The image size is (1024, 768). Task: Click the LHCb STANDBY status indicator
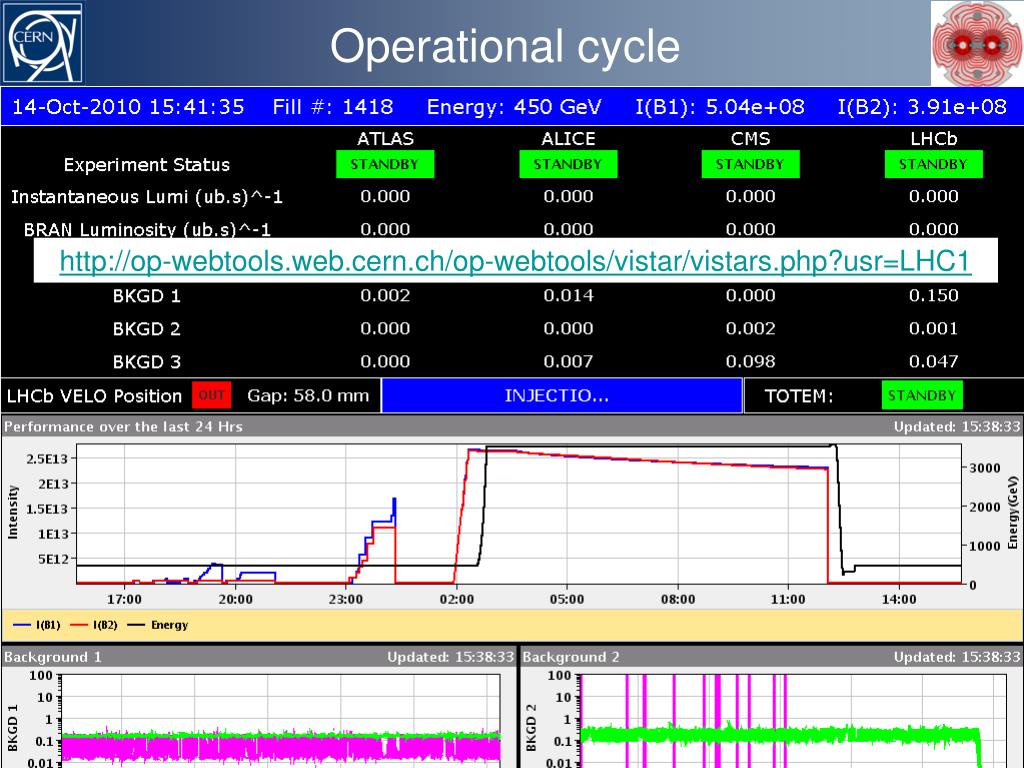tap(933, 165)
